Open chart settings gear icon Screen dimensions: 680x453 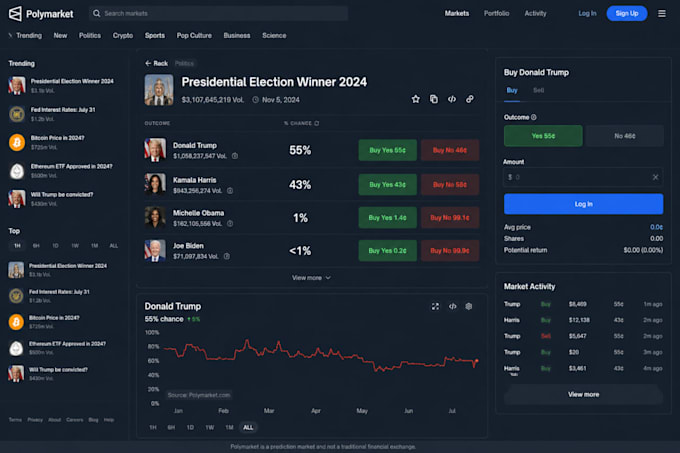pyautogui.click(x=469, y=306)
